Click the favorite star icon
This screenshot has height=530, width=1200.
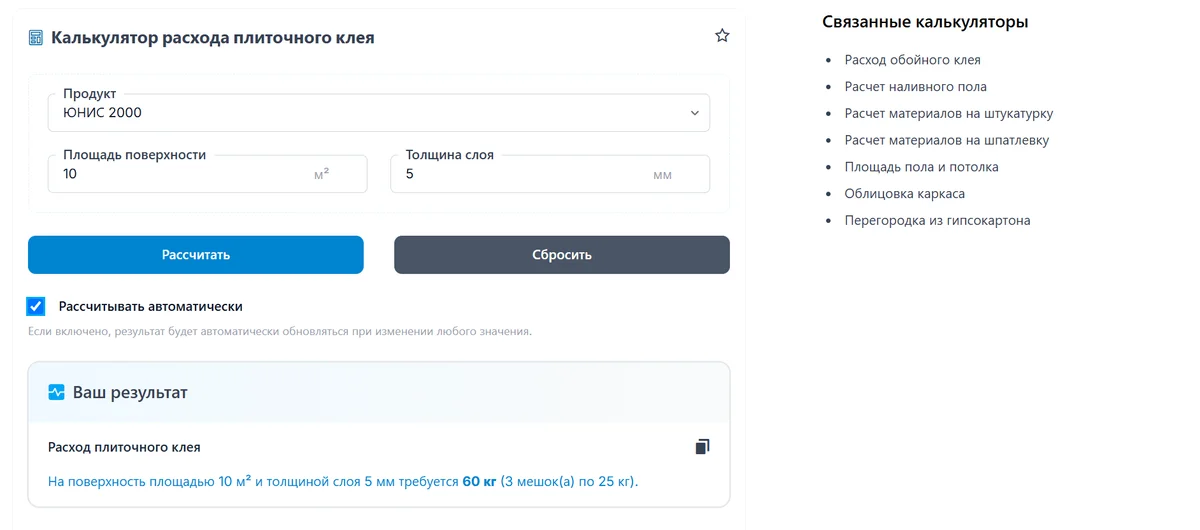pos(722,36)
